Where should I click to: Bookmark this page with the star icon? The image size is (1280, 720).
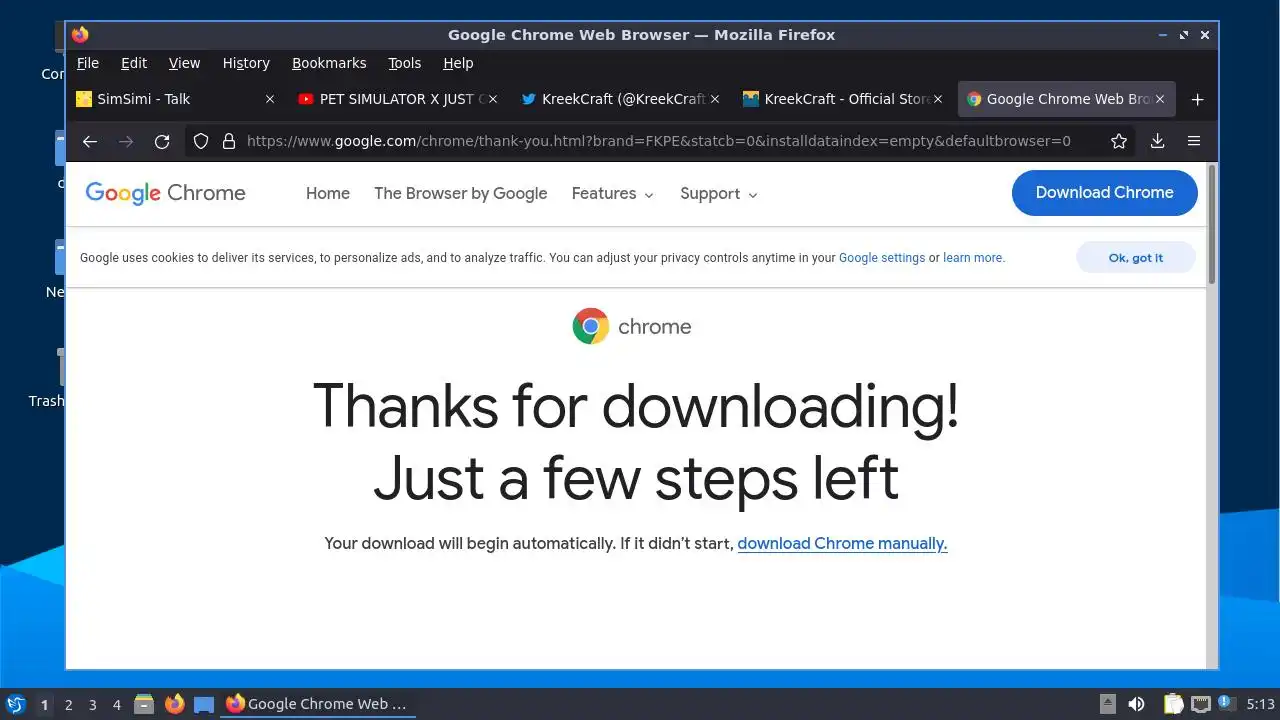(1119, 141)
